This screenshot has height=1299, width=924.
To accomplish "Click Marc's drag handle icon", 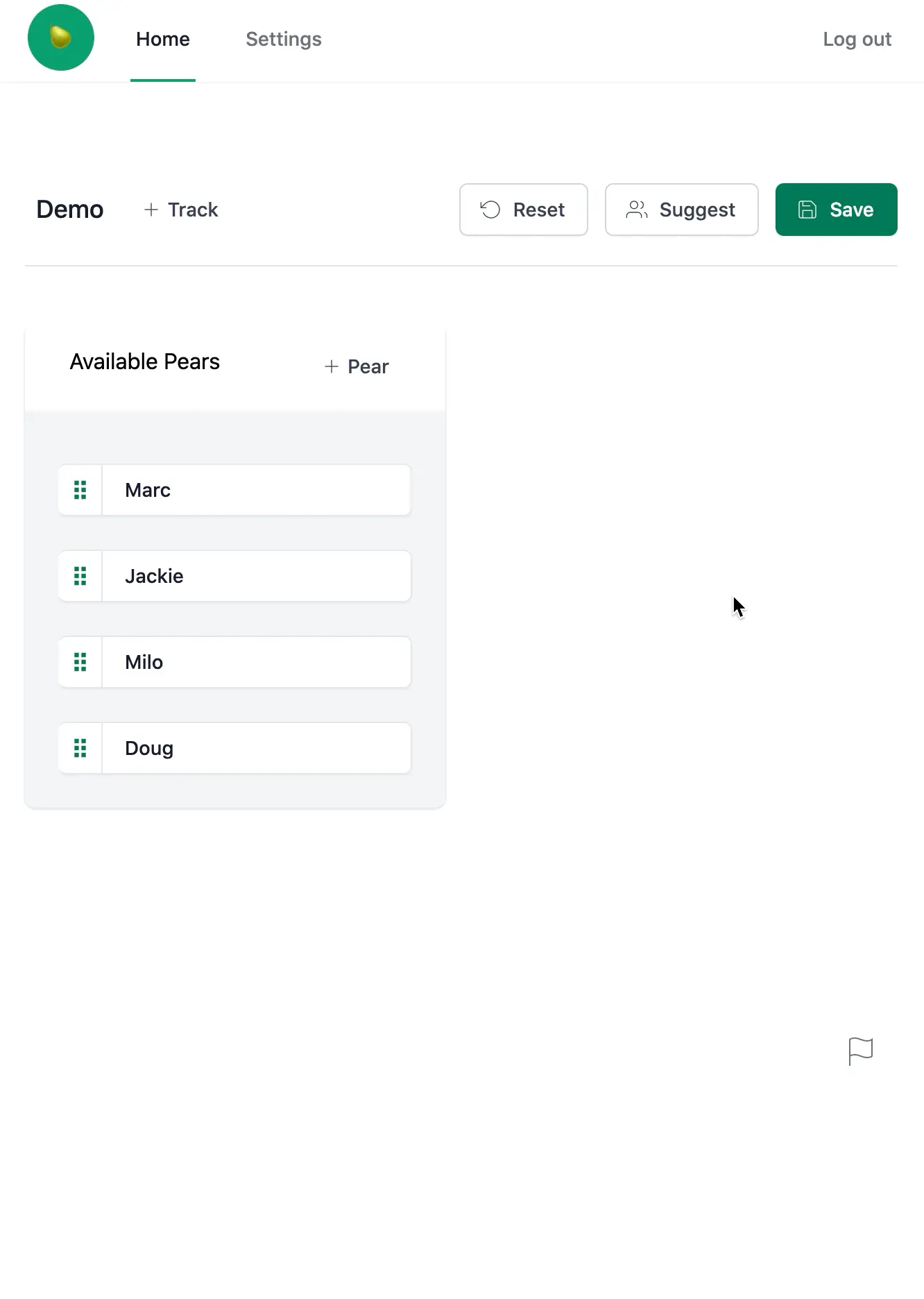I will click(x=80, y=490).
